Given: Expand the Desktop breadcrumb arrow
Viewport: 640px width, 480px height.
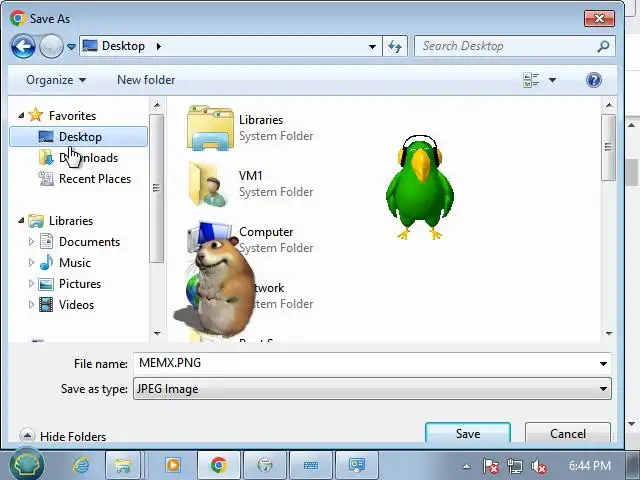Looking at the screenshot, I should pos(159,47).
